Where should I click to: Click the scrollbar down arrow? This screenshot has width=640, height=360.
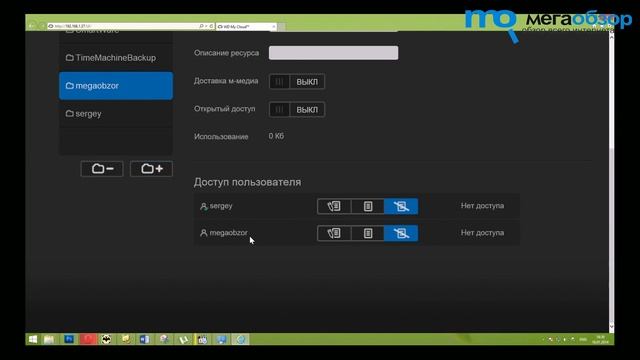coord(611,327)
